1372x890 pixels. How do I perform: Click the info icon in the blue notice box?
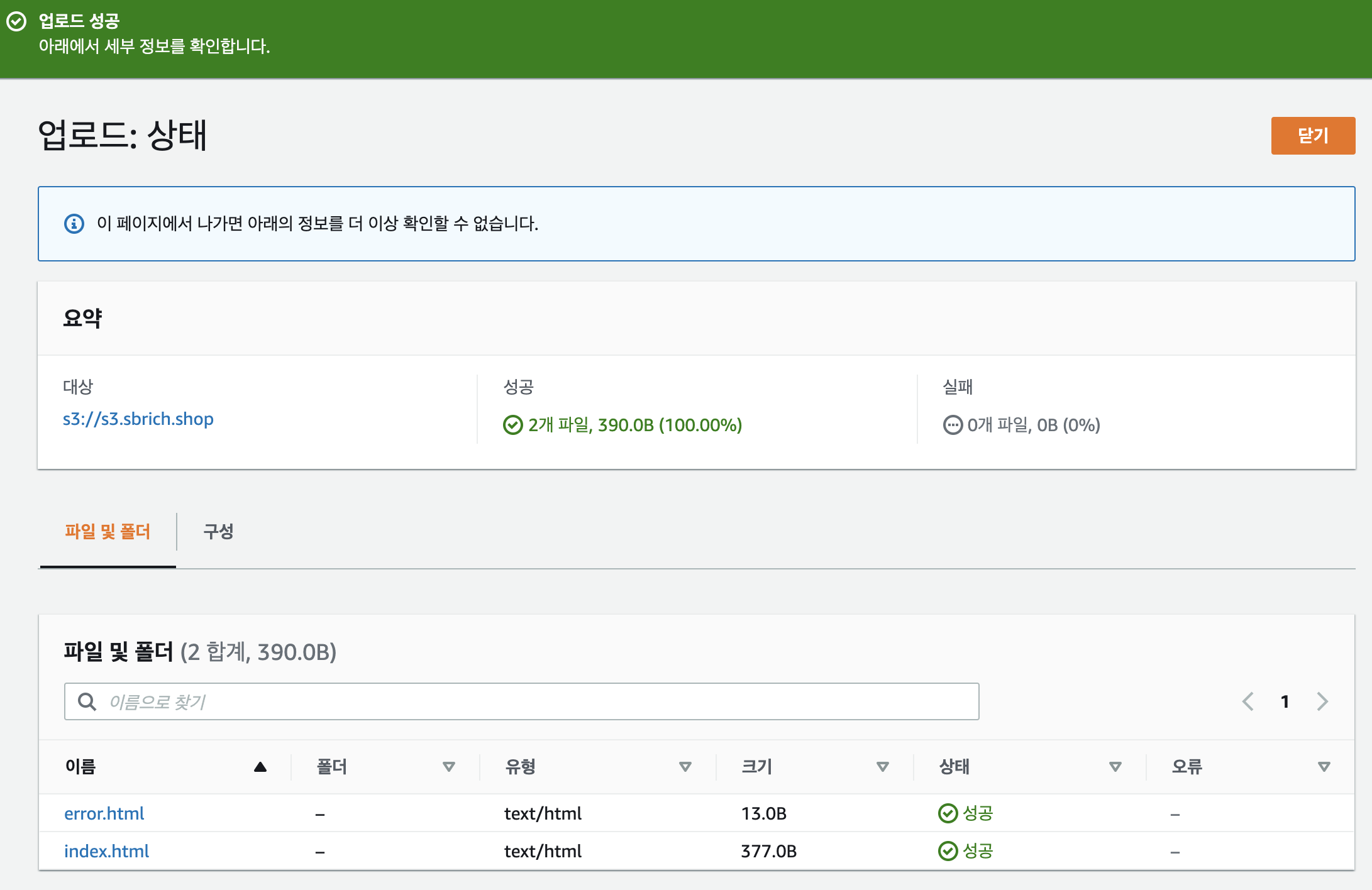(74, 224)
